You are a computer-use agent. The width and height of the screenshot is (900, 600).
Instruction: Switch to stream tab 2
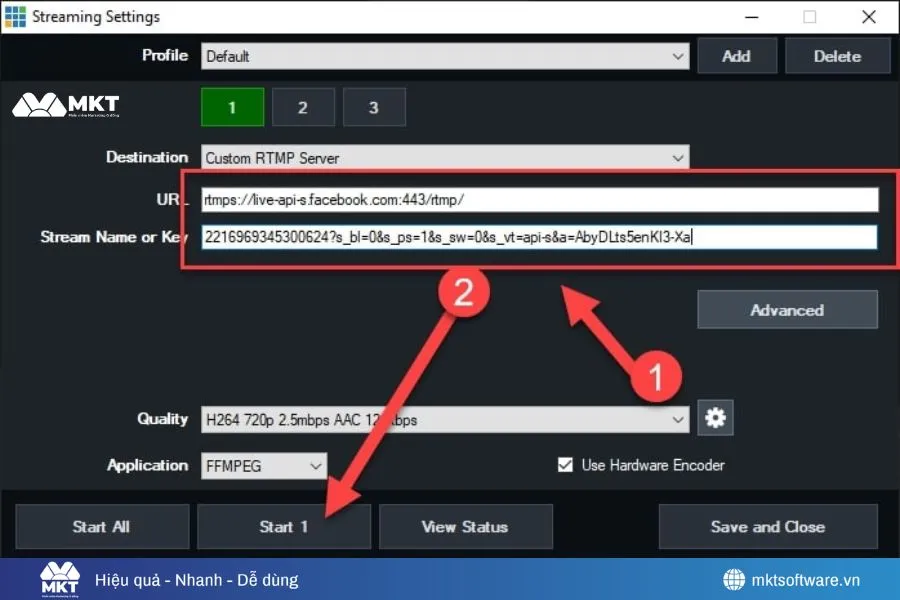pyautogui.click(x=303, y=107)
